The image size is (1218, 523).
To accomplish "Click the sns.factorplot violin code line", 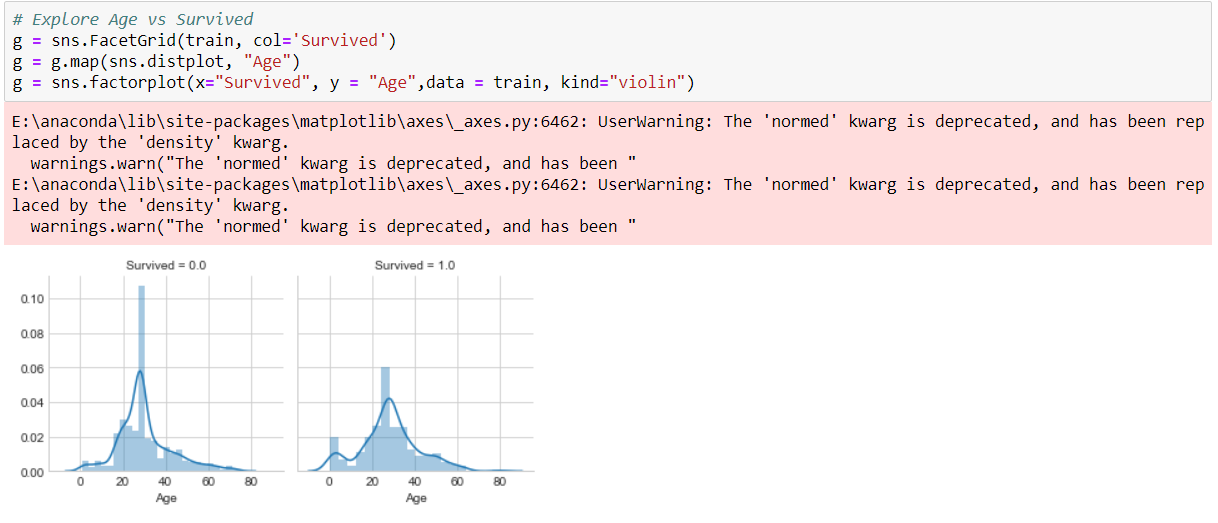I will 353,82.
